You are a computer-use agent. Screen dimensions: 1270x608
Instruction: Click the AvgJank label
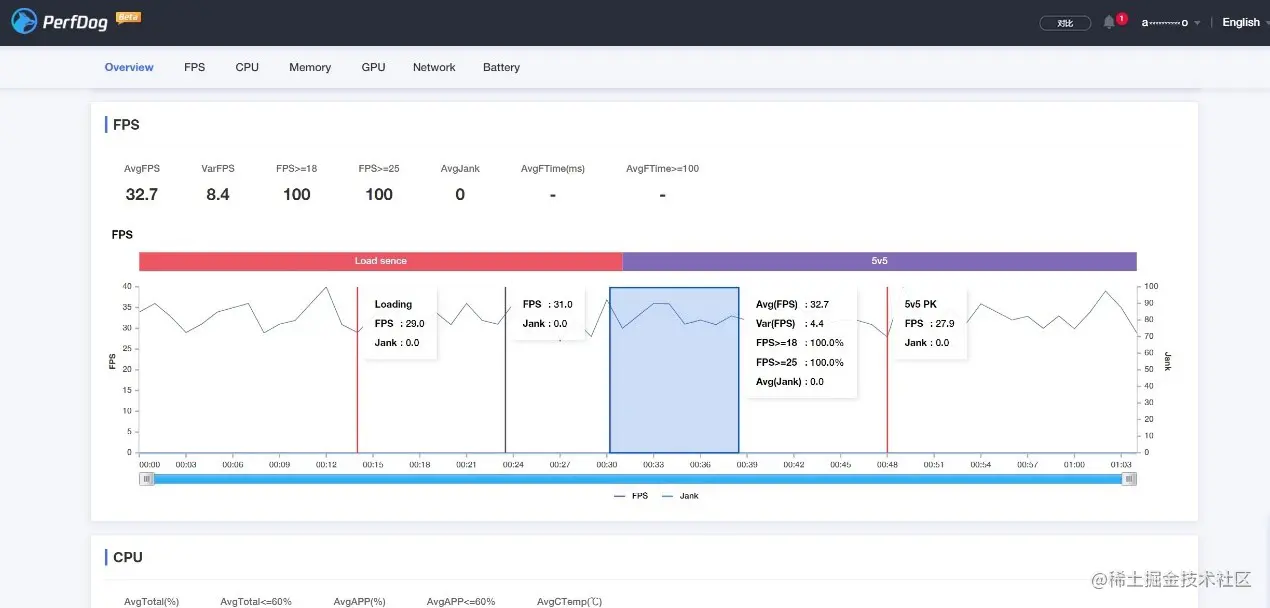pos(460,169)
